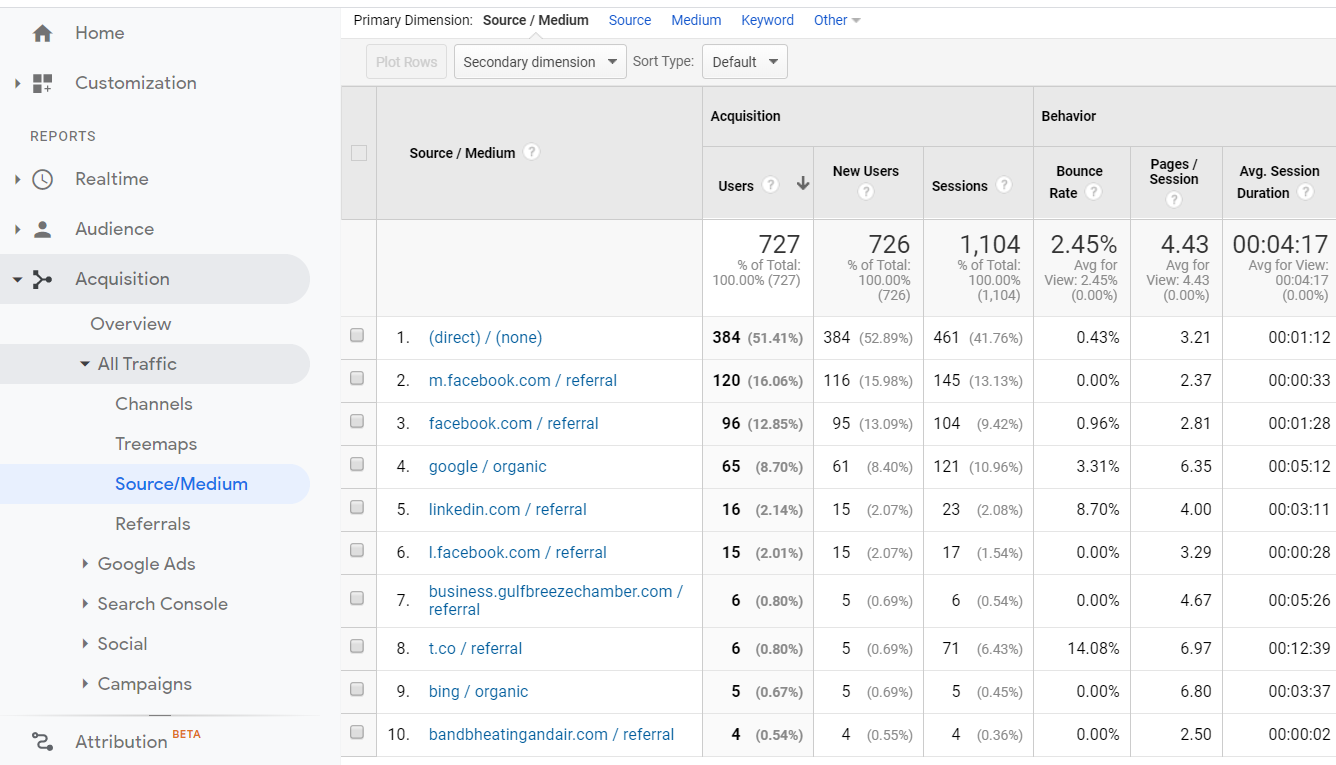This screenshot has width=1336, height=765.
Task: Click the Sessions column header
Action: (959, 186)
